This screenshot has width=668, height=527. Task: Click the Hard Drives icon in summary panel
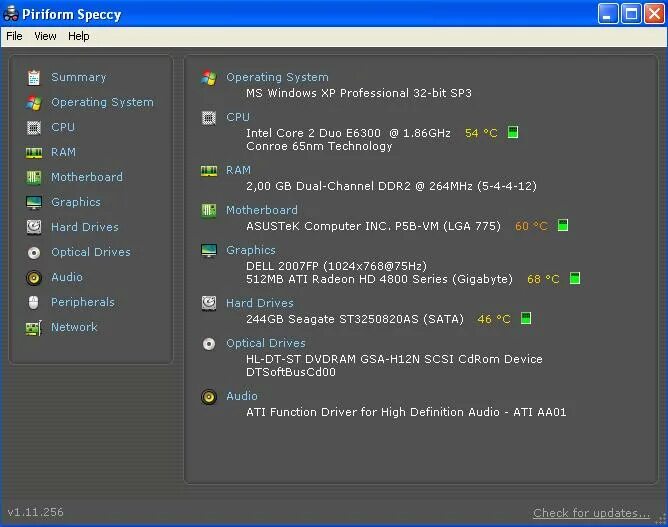click(x=209, y=303)
